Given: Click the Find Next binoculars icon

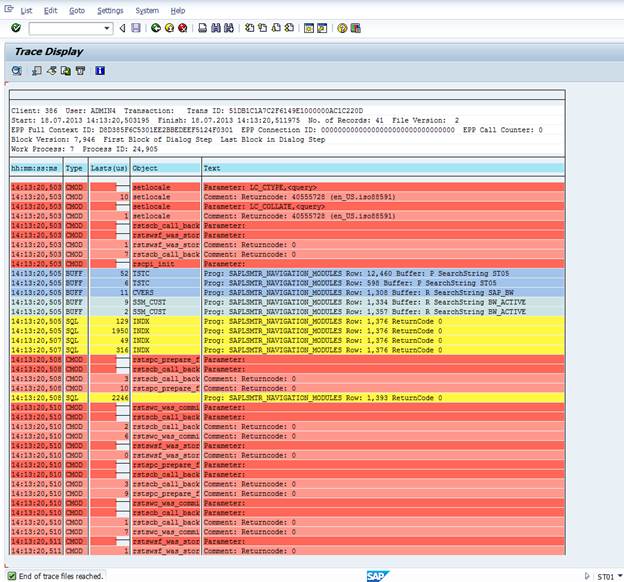Looking at the screenshot, I should 229,28.
